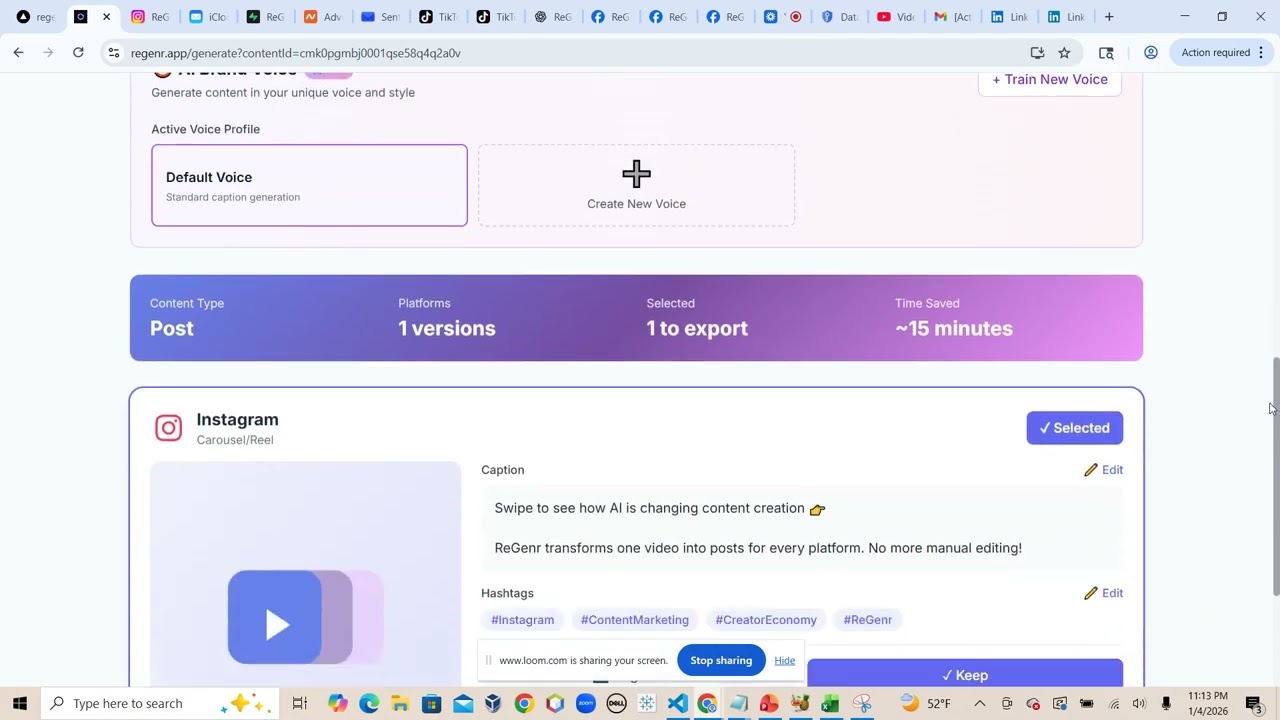Show hidden system tray icons
Image resolution: width=1280 pixels, height=720 pixels.
point(980,703)
